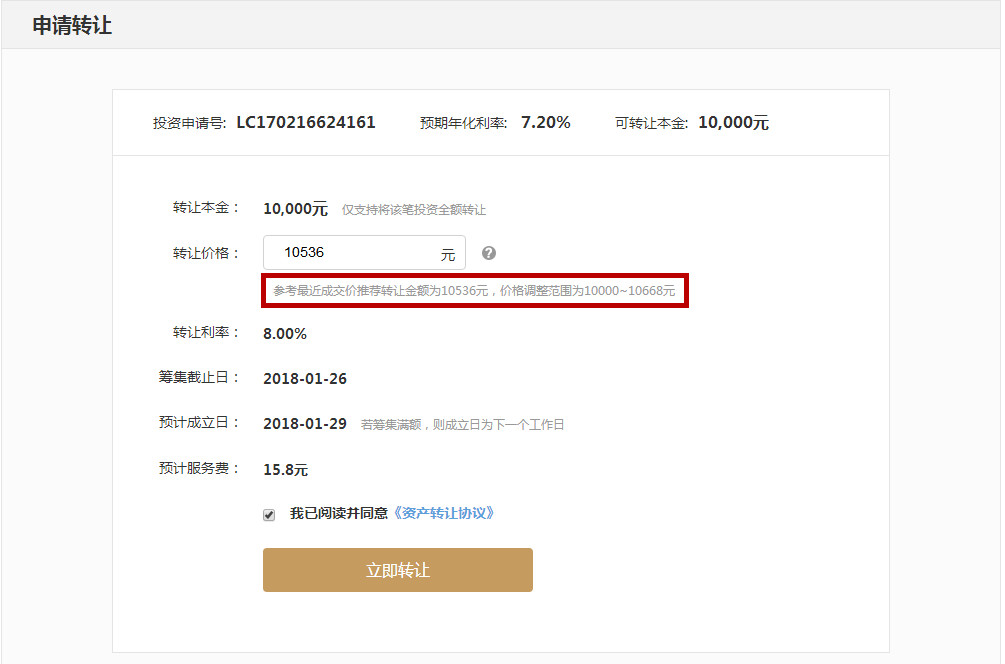Click the 元 unit suffix in price field

pos(448,255)
